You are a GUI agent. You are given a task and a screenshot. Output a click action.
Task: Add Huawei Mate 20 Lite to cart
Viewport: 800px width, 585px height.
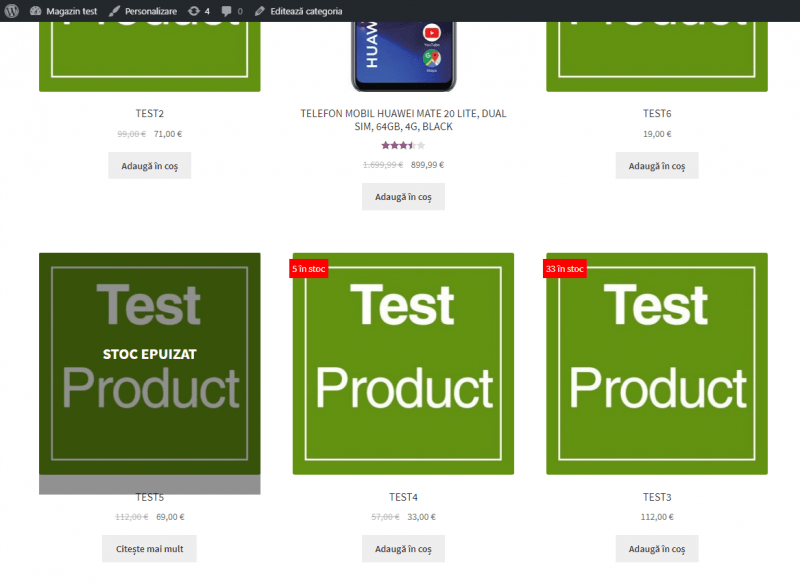pos(403,197)
